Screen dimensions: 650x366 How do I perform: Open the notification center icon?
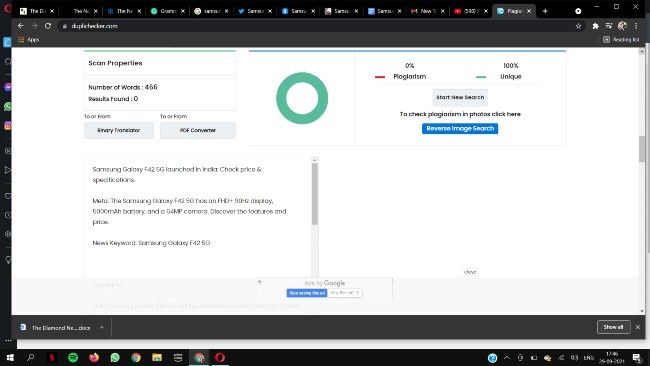tap(637, 357)
